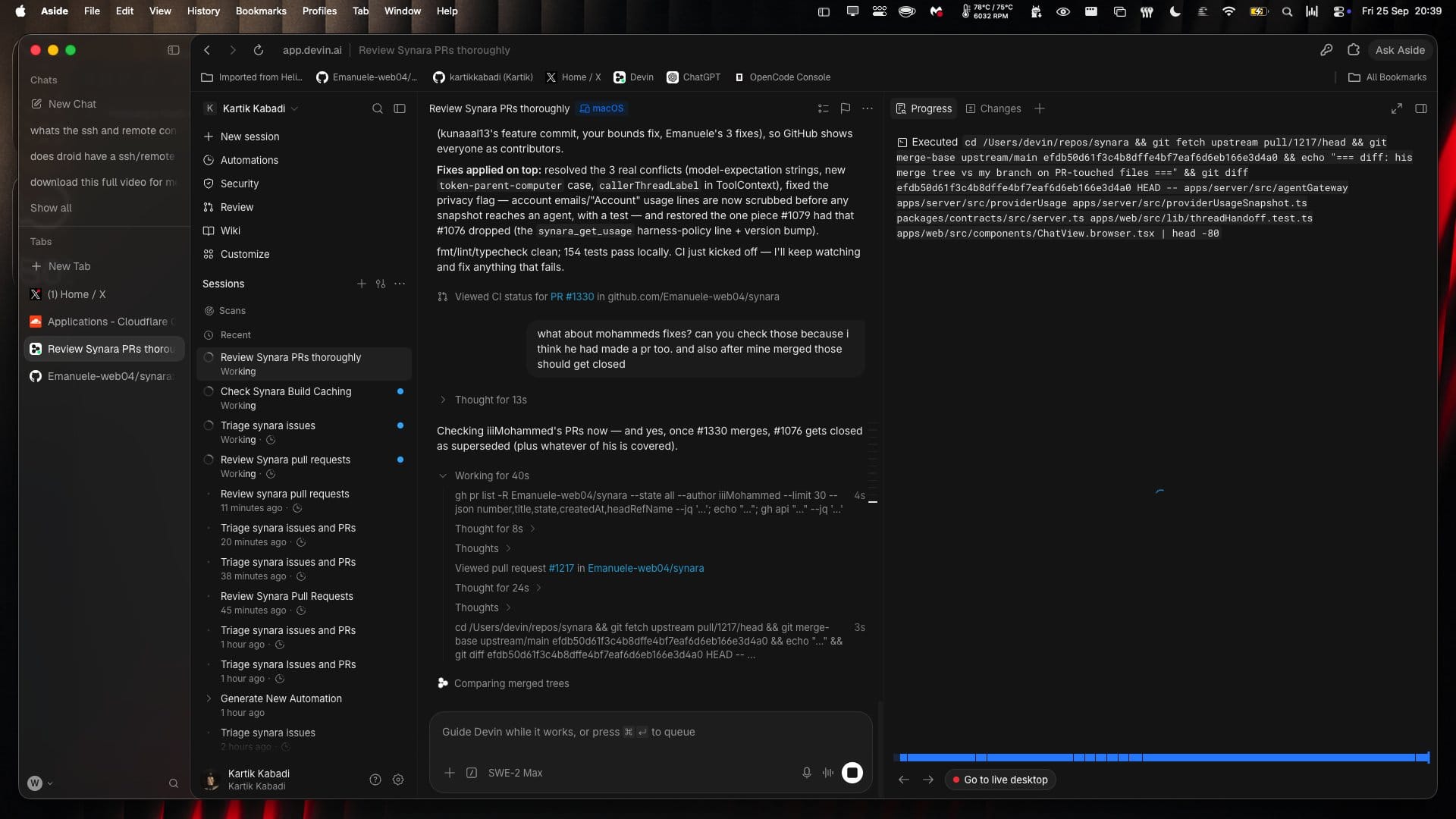This screenshot has width=1456, height=819.
Task: Open the Emanuele-web04/synara repository link
Action: pos(645,568)
